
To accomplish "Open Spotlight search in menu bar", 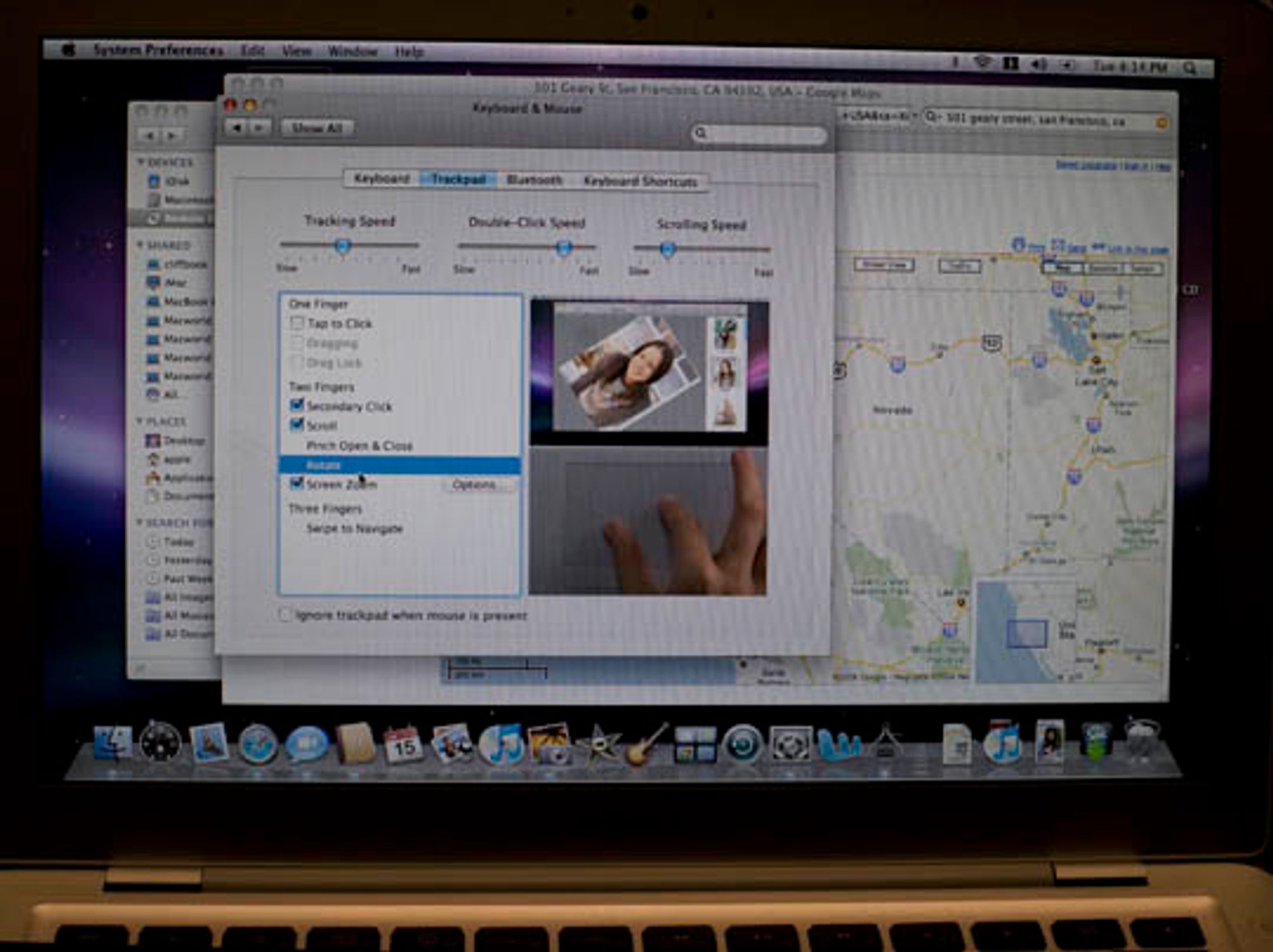I will 1190,67.
